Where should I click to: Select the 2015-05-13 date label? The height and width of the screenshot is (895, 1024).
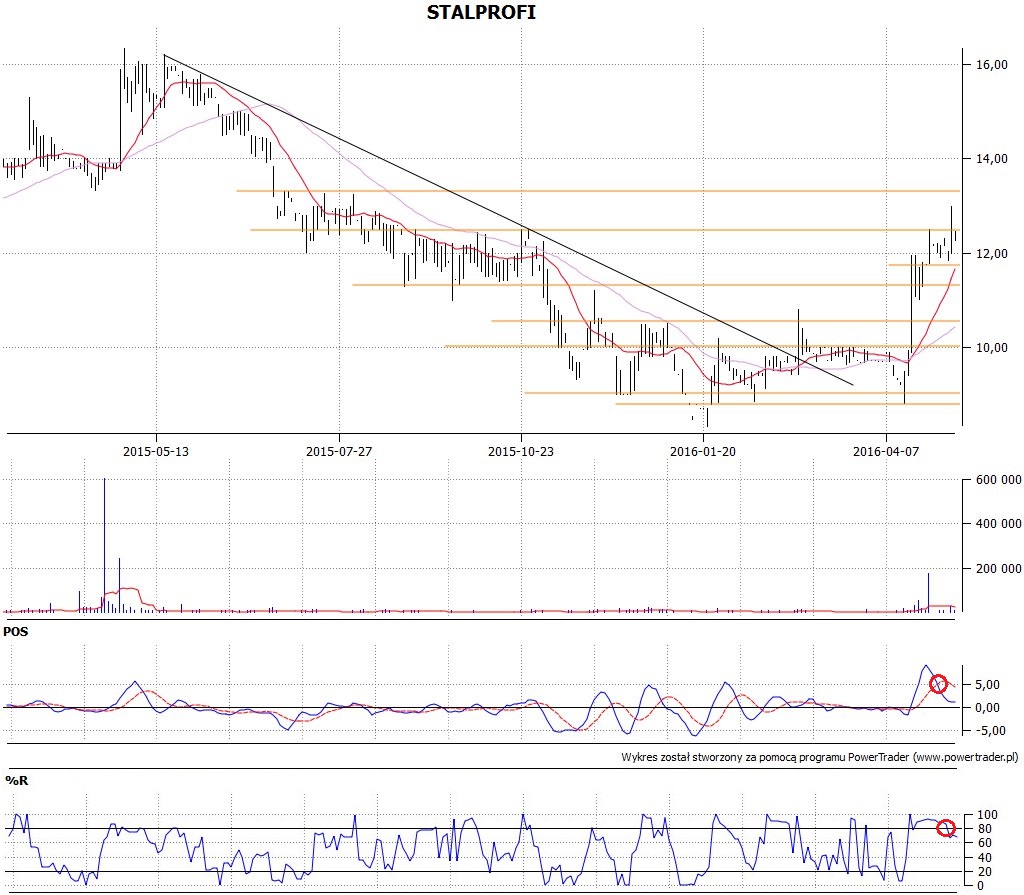point(156,451)
